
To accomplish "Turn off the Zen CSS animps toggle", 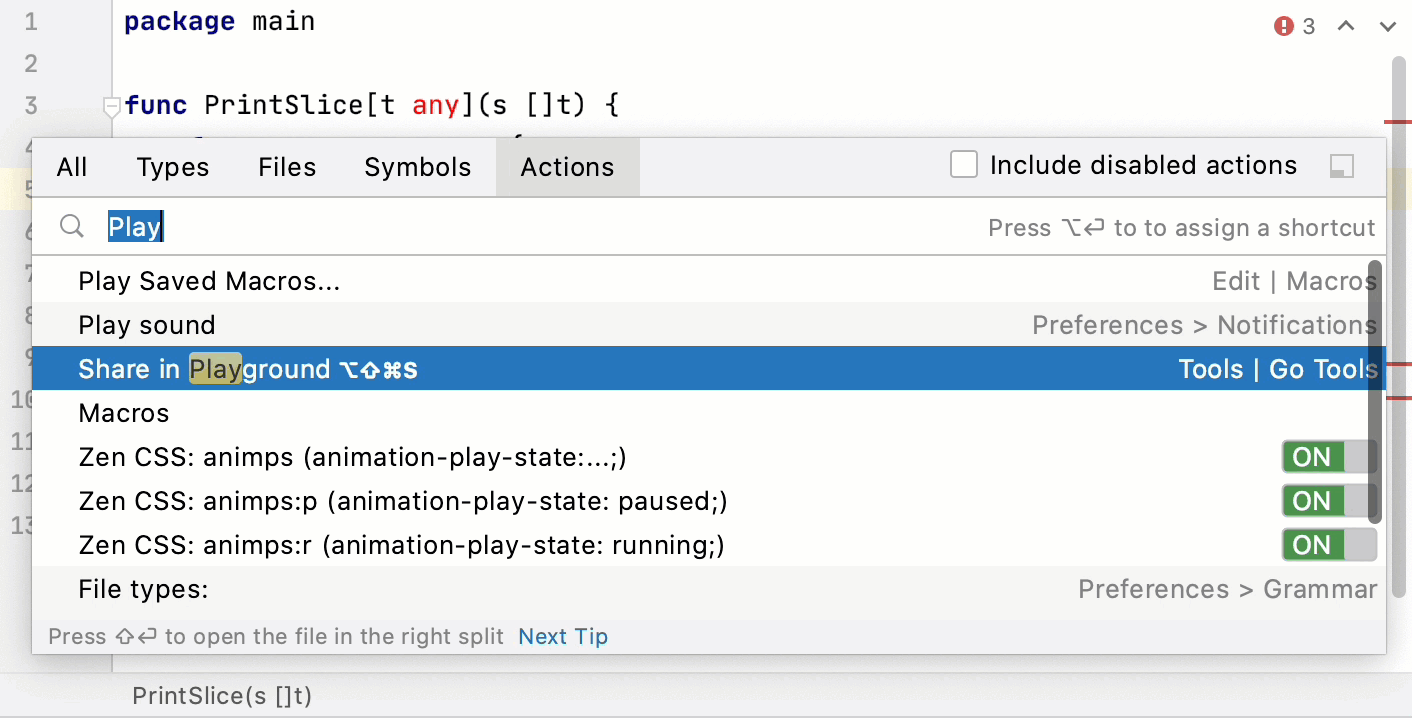I will (x=1328, y=457).
